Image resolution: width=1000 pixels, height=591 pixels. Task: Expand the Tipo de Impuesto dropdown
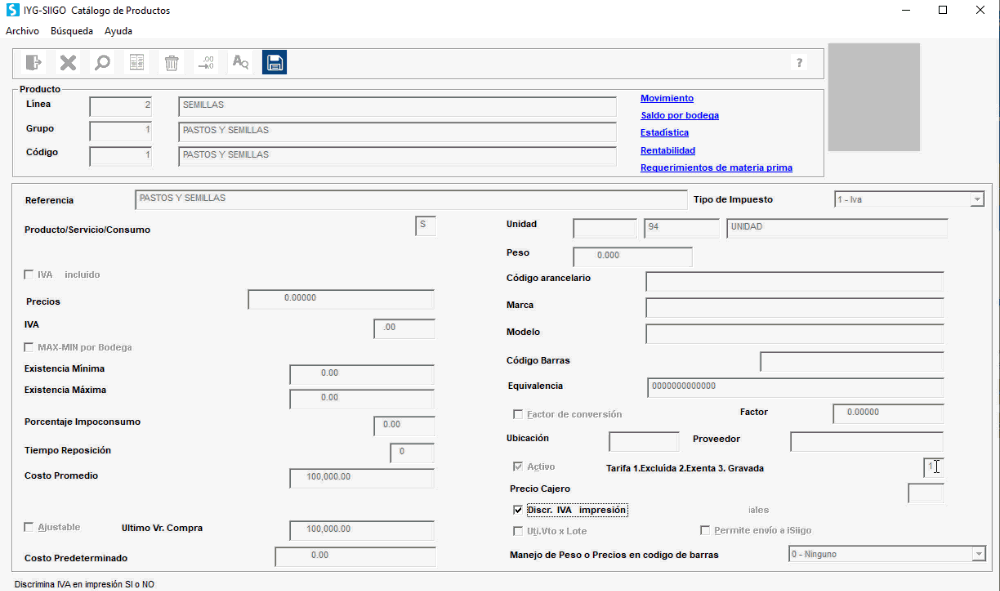(x=977, y=200)
